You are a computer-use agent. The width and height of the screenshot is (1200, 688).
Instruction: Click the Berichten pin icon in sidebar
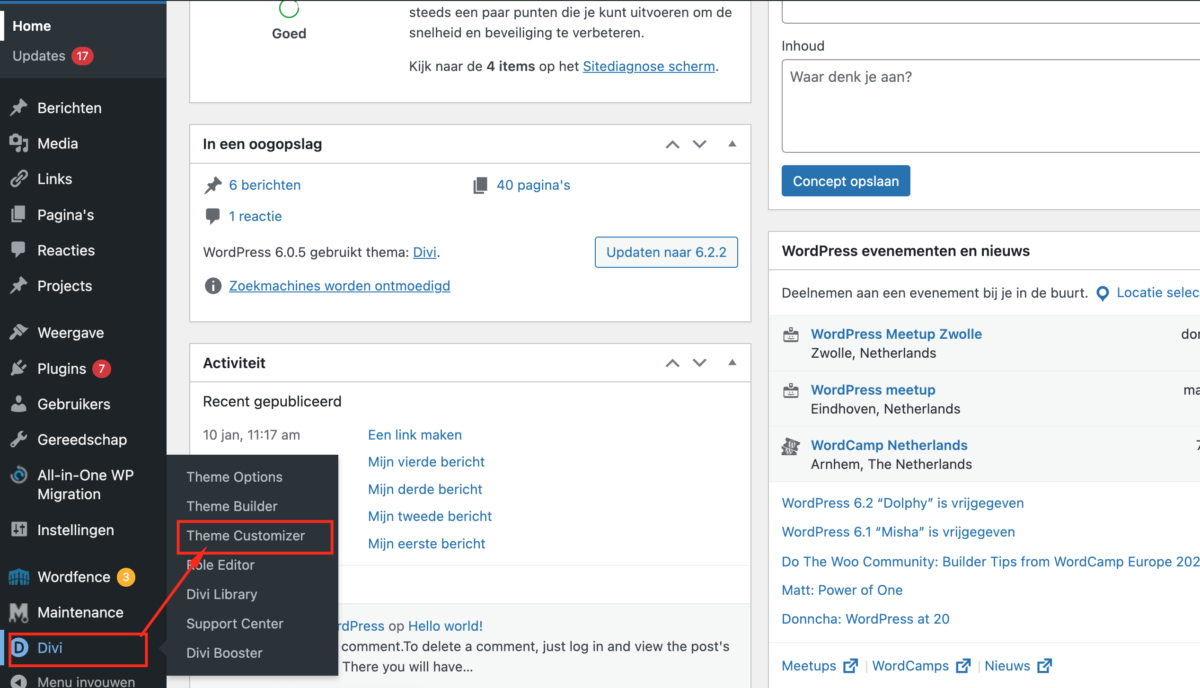18,108
